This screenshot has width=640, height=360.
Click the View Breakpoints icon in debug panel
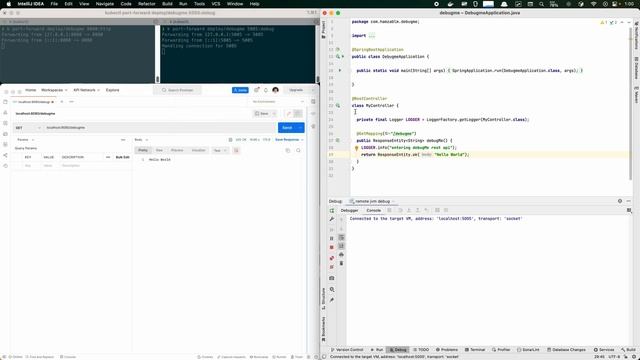click(x=332, y=258)
